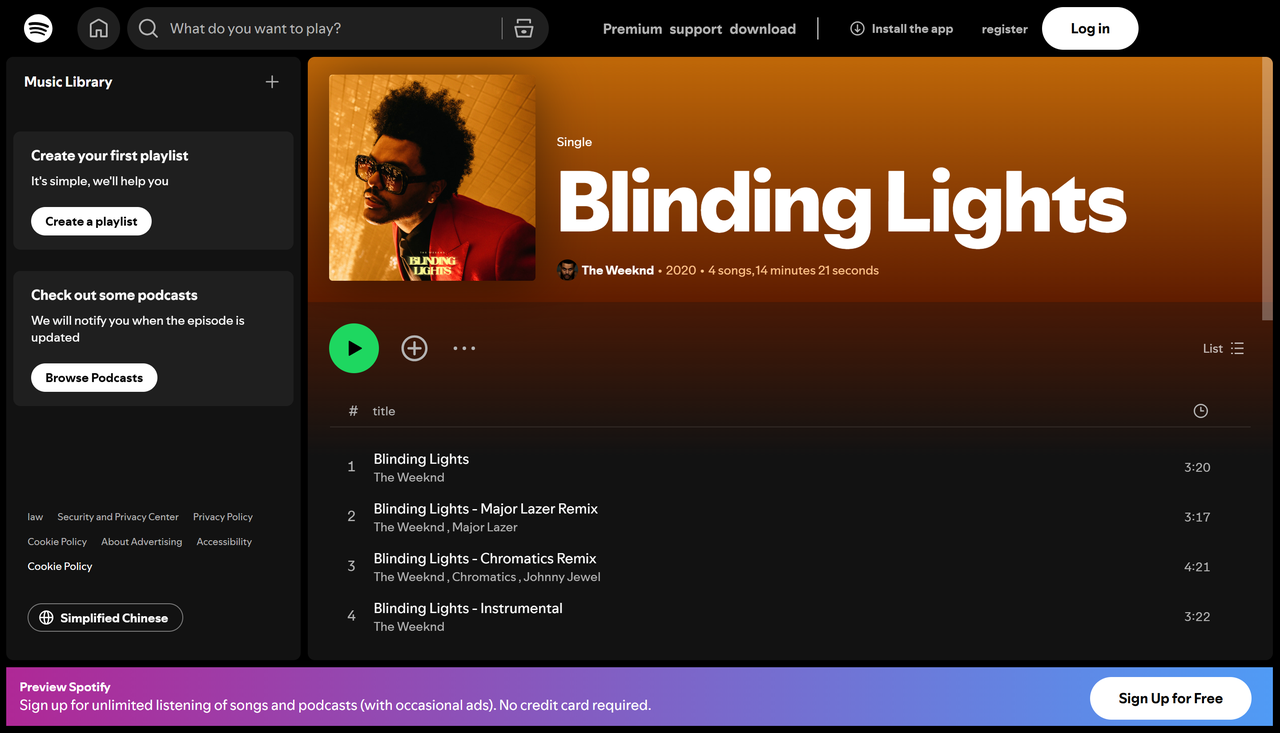Open the Home page icon
This screenshot has width=1280, height=733.
(x=98, y=28)
